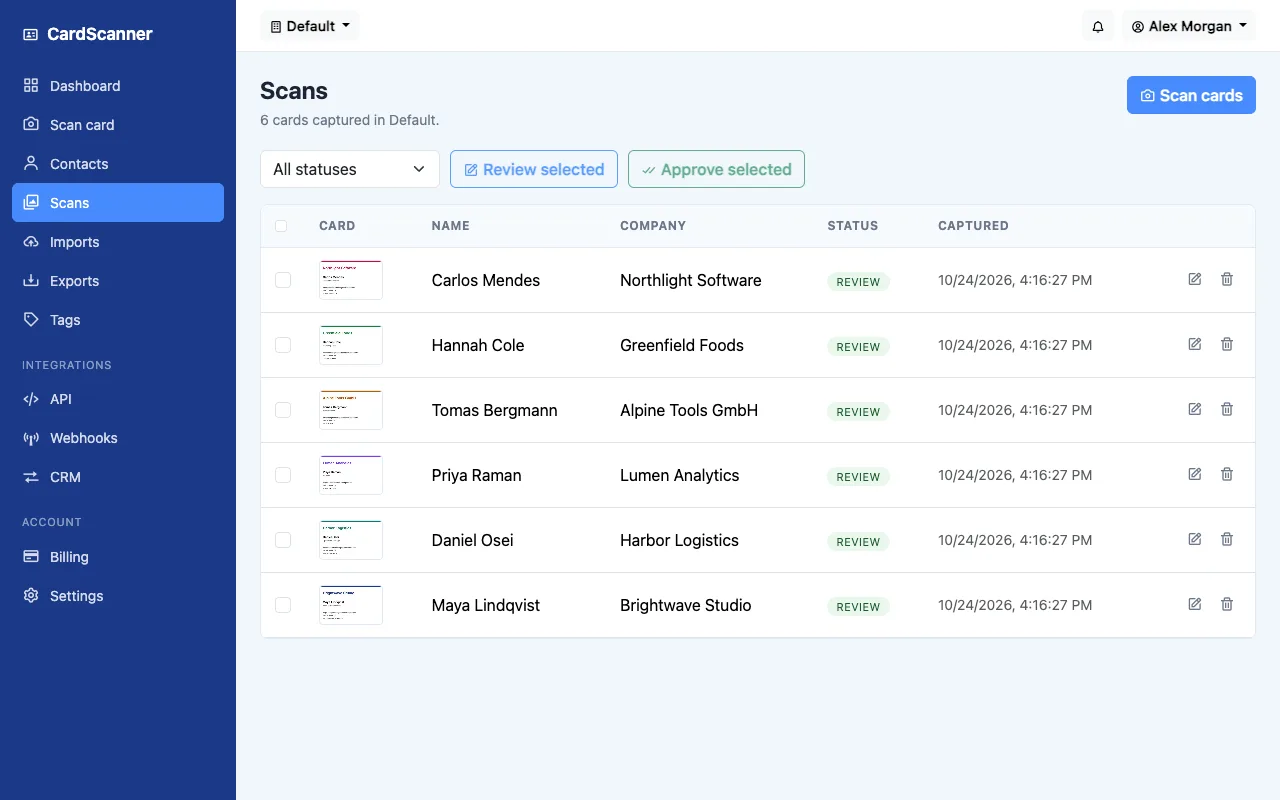Expand the Alex Morgan account menu
The image size is (1280, 800).
1189,26
